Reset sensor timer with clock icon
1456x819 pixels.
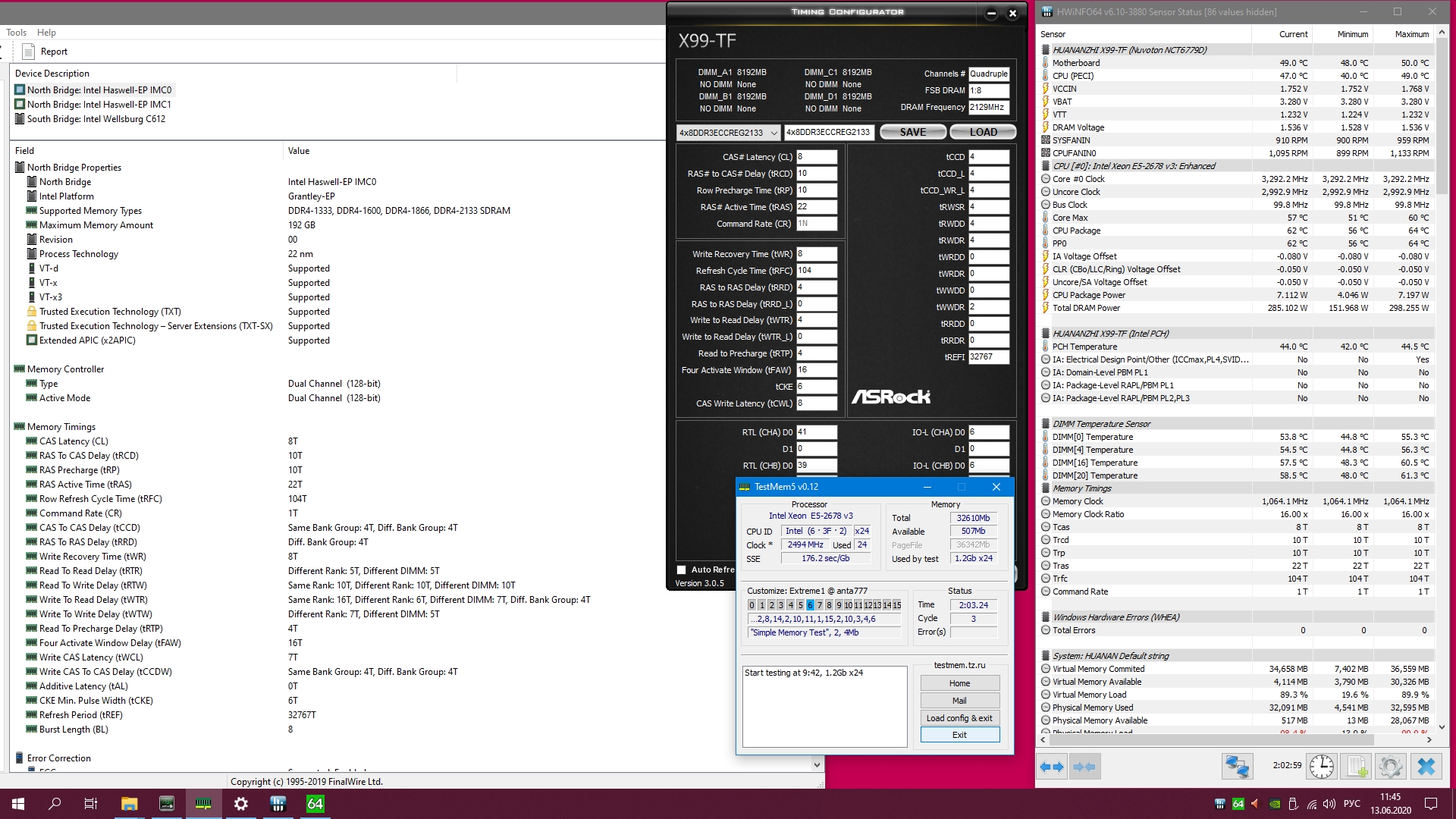1322,767
